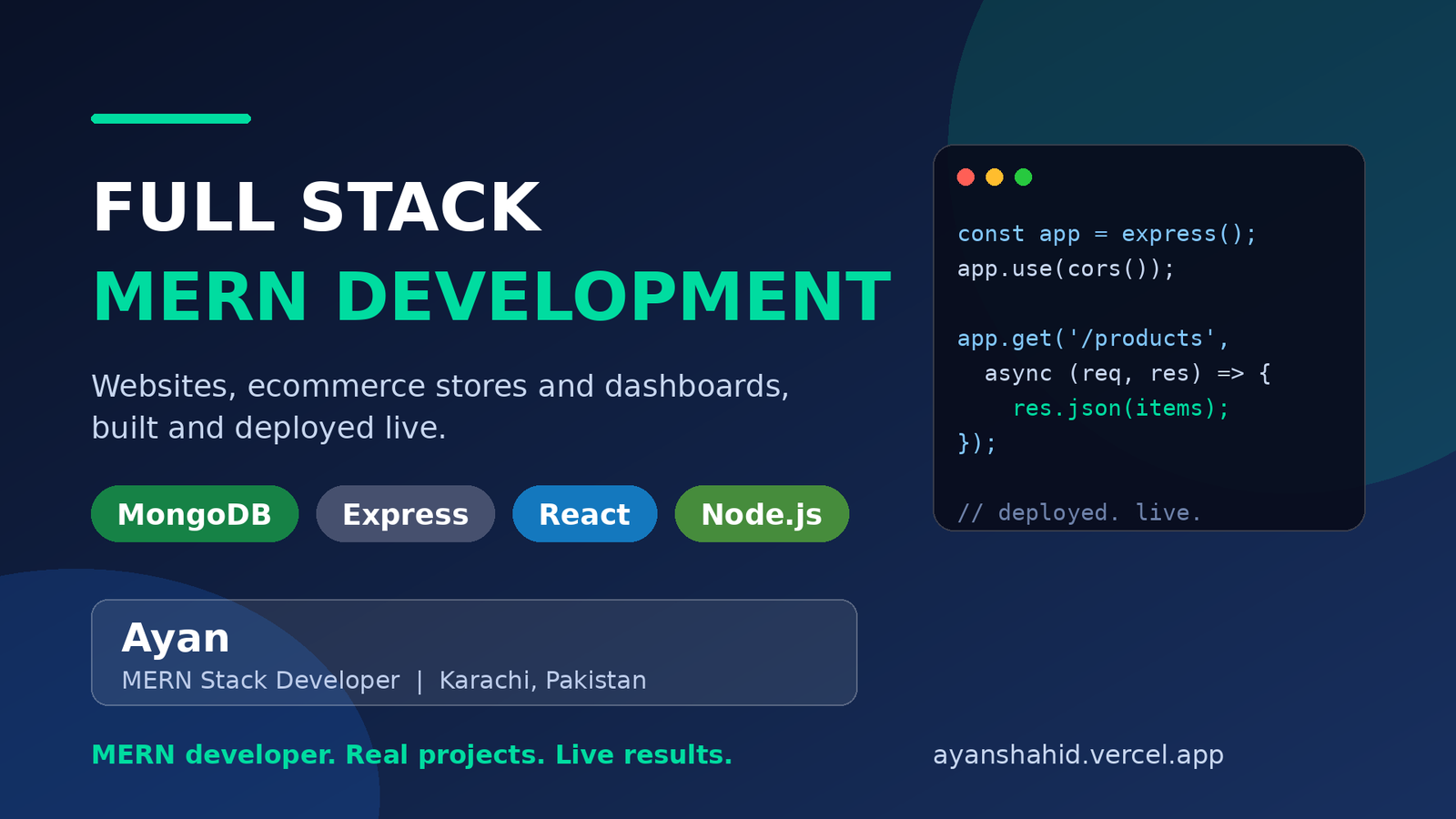
Task: Click the closing code line "});"
Action: pyautogui.click(x=977, y=443)
